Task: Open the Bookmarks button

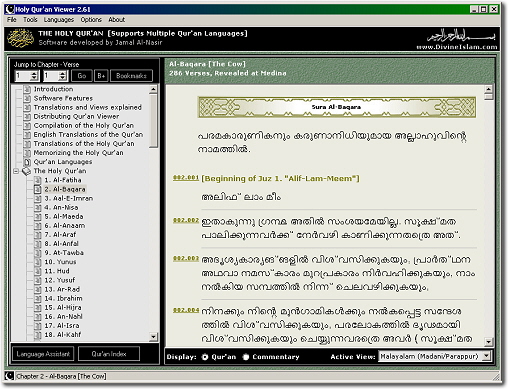Action: (131, 76)
